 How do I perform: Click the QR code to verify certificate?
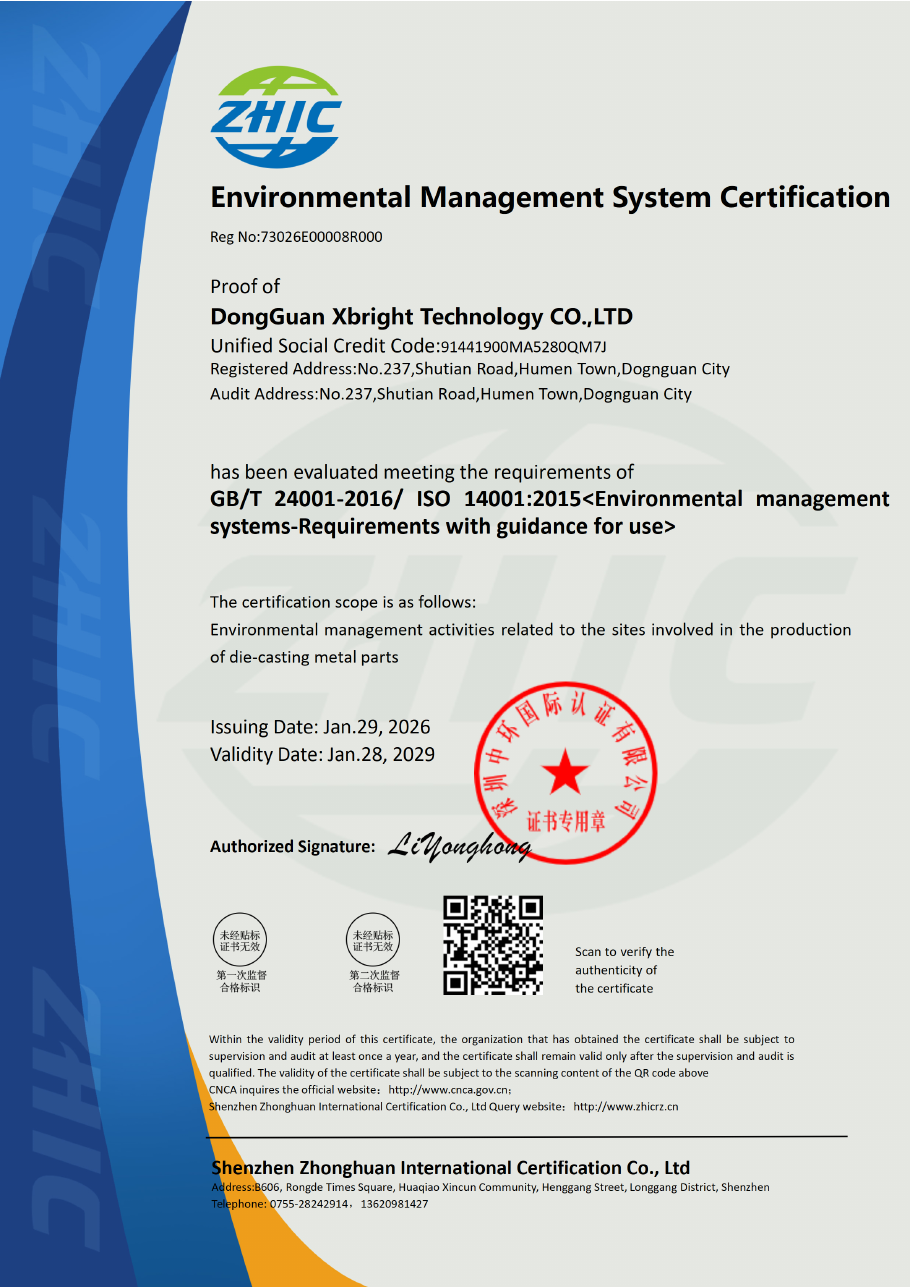493,945
